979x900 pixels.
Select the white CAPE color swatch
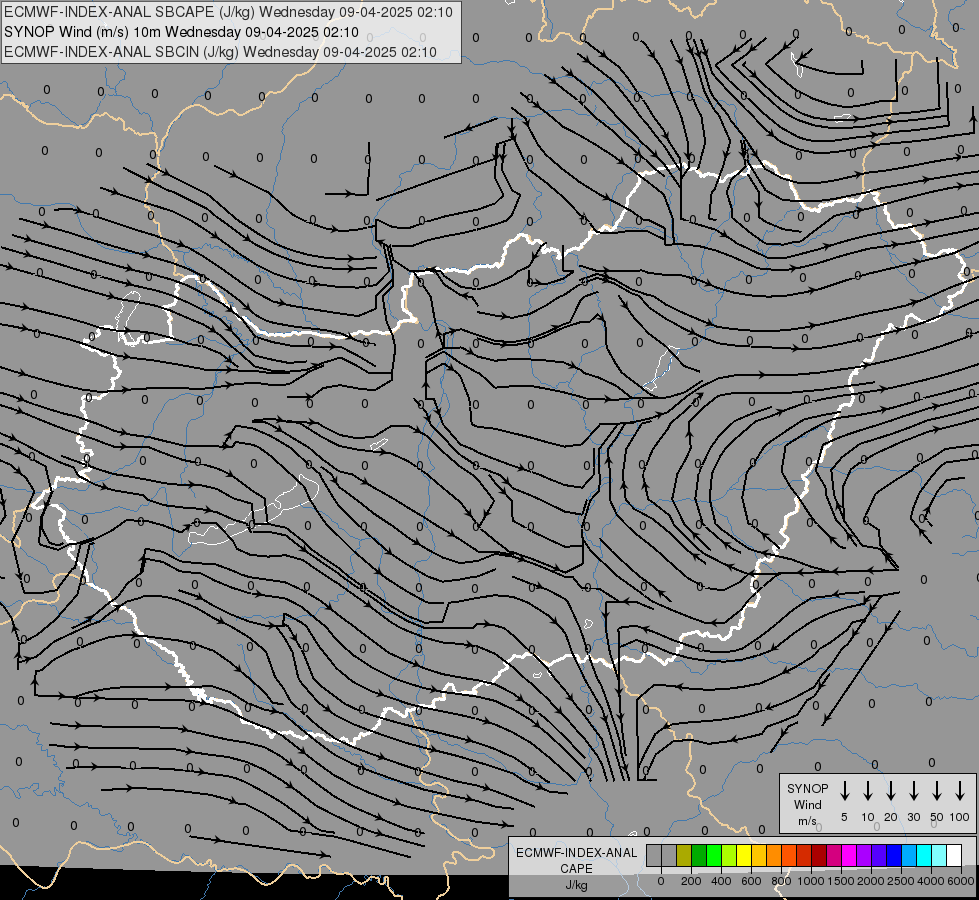[954, 855]
